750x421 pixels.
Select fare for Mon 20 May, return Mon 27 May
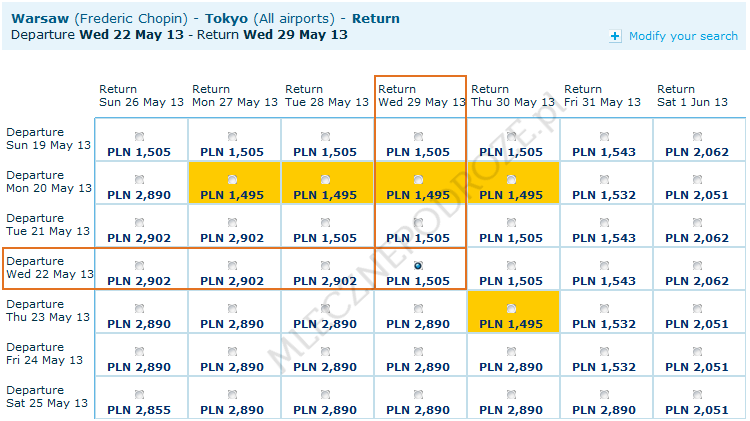(232, 179)
